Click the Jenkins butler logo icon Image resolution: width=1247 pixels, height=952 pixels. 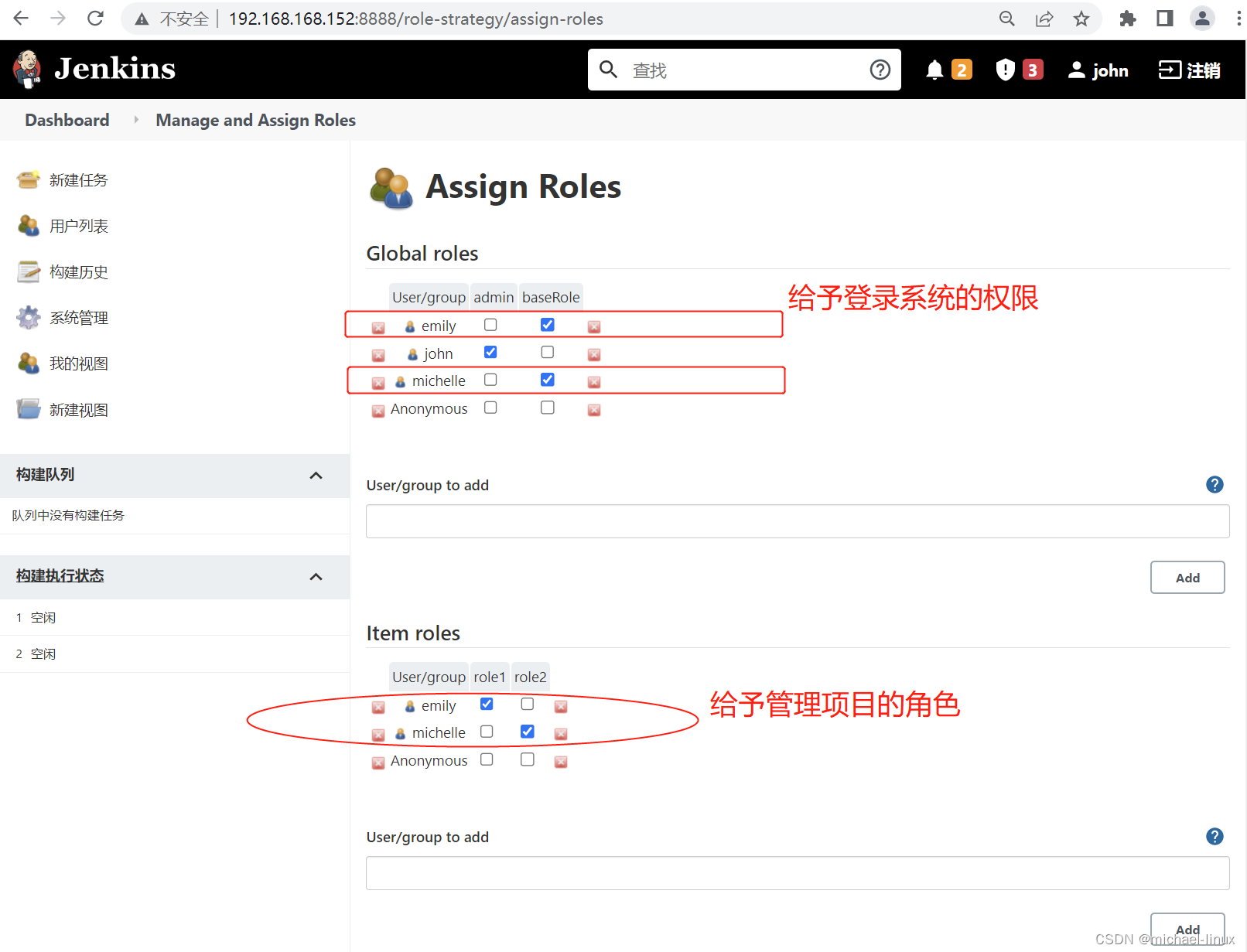click(x=28, y=69)
